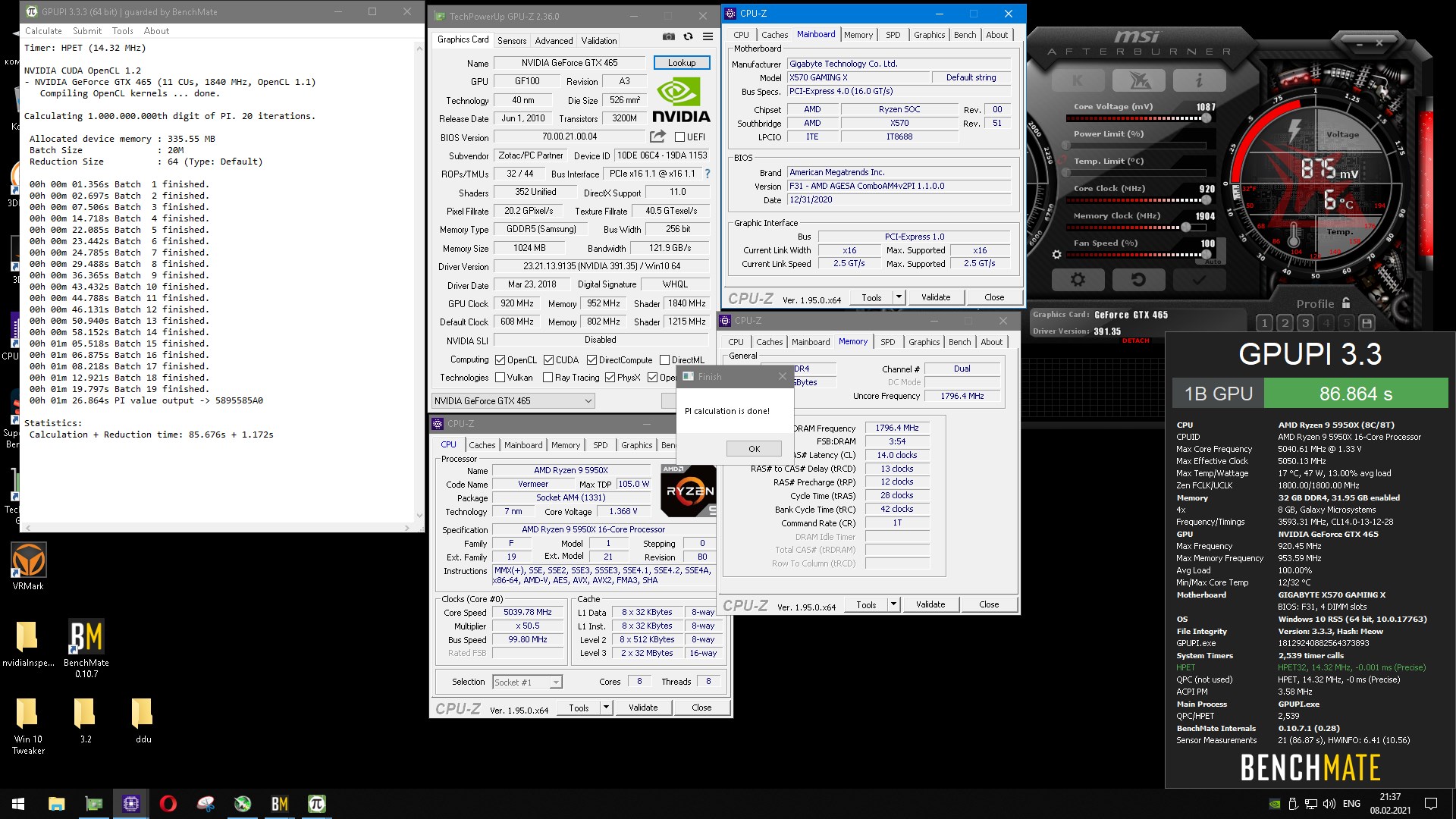The height and width of the screenshot is (819, 1456).
Task: Open Win 10 Tweaker folder on desktop
Action: (28, 726)
